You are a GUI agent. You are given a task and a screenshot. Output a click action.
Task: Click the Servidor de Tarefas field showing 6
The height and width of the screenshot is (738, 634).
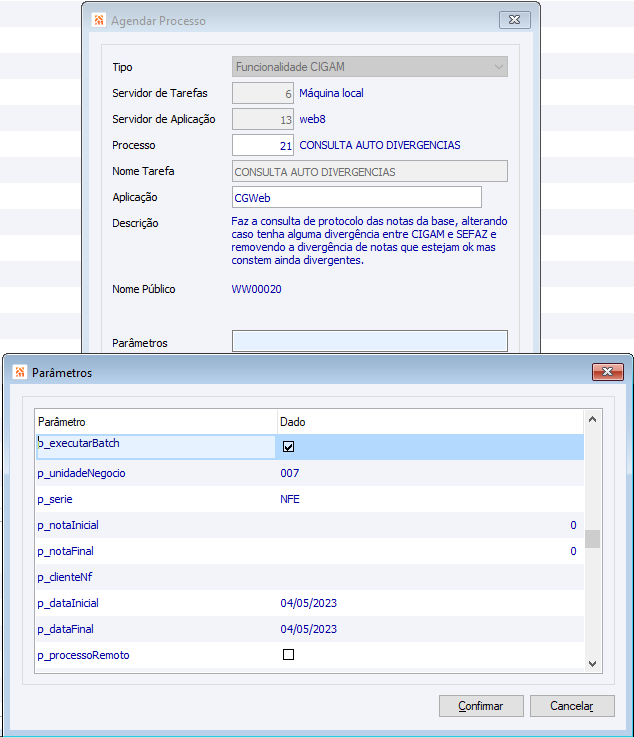pyautogui.click(x=263, y=93)
